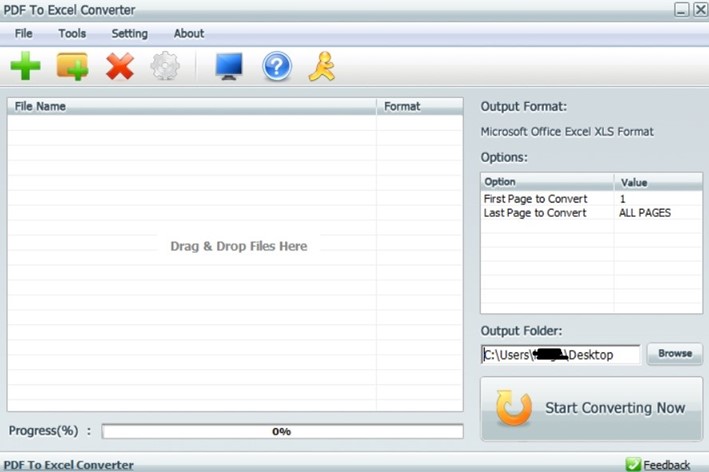Viewport: 709px width, 472px height.
Task: Click the 0% progress bar
Action: pos(283,431)
